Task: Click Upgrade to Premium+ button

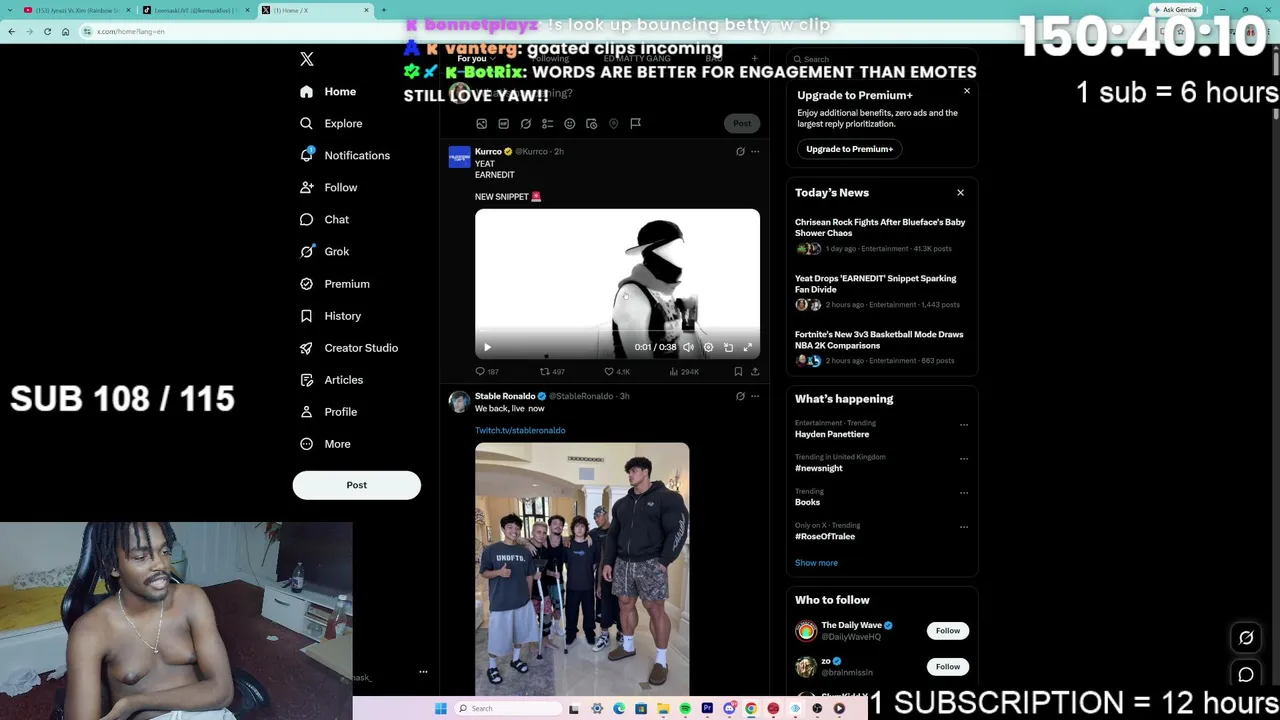Action: point(849,149)
